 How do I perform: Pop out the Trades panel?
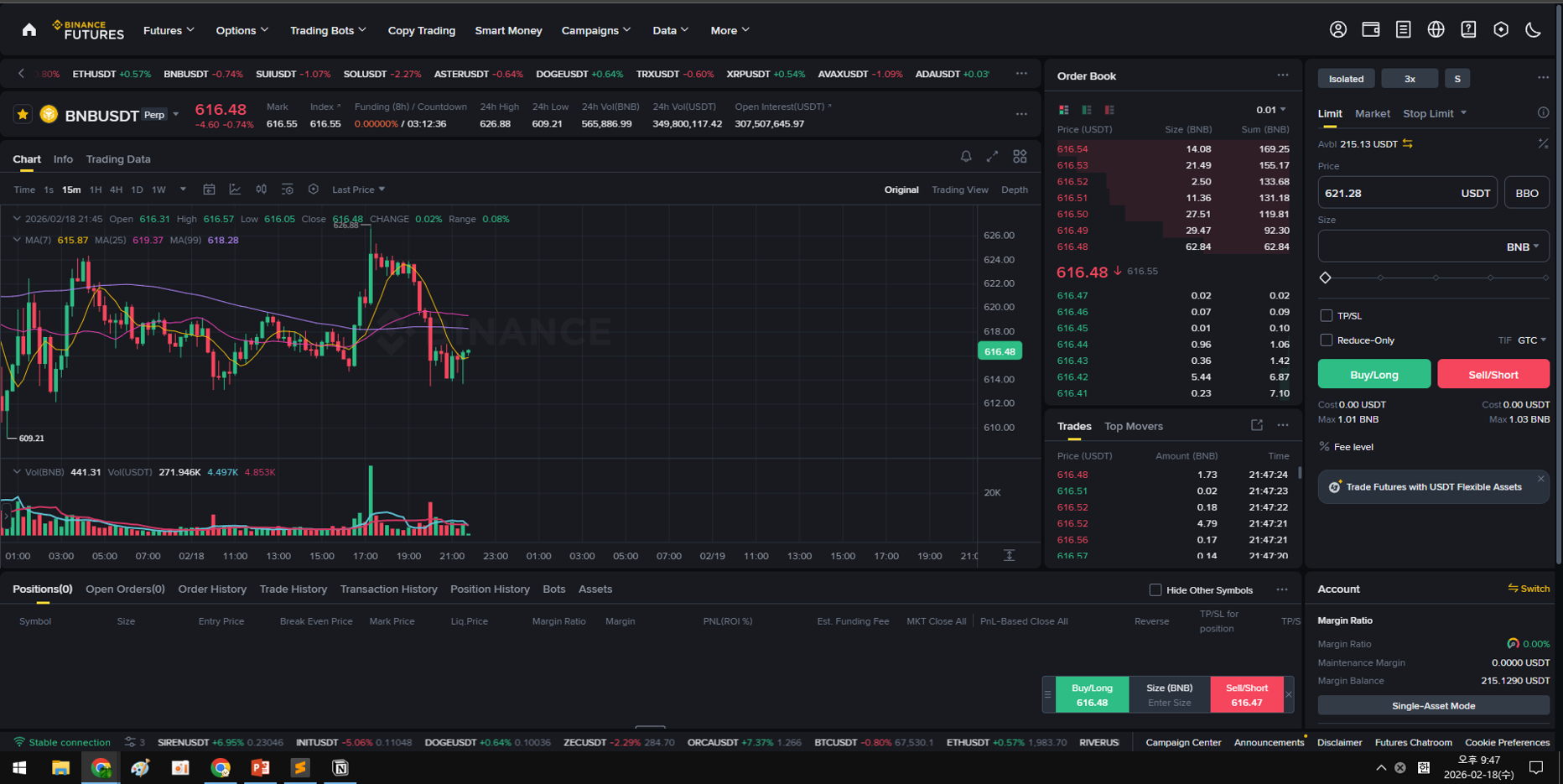1256,425
